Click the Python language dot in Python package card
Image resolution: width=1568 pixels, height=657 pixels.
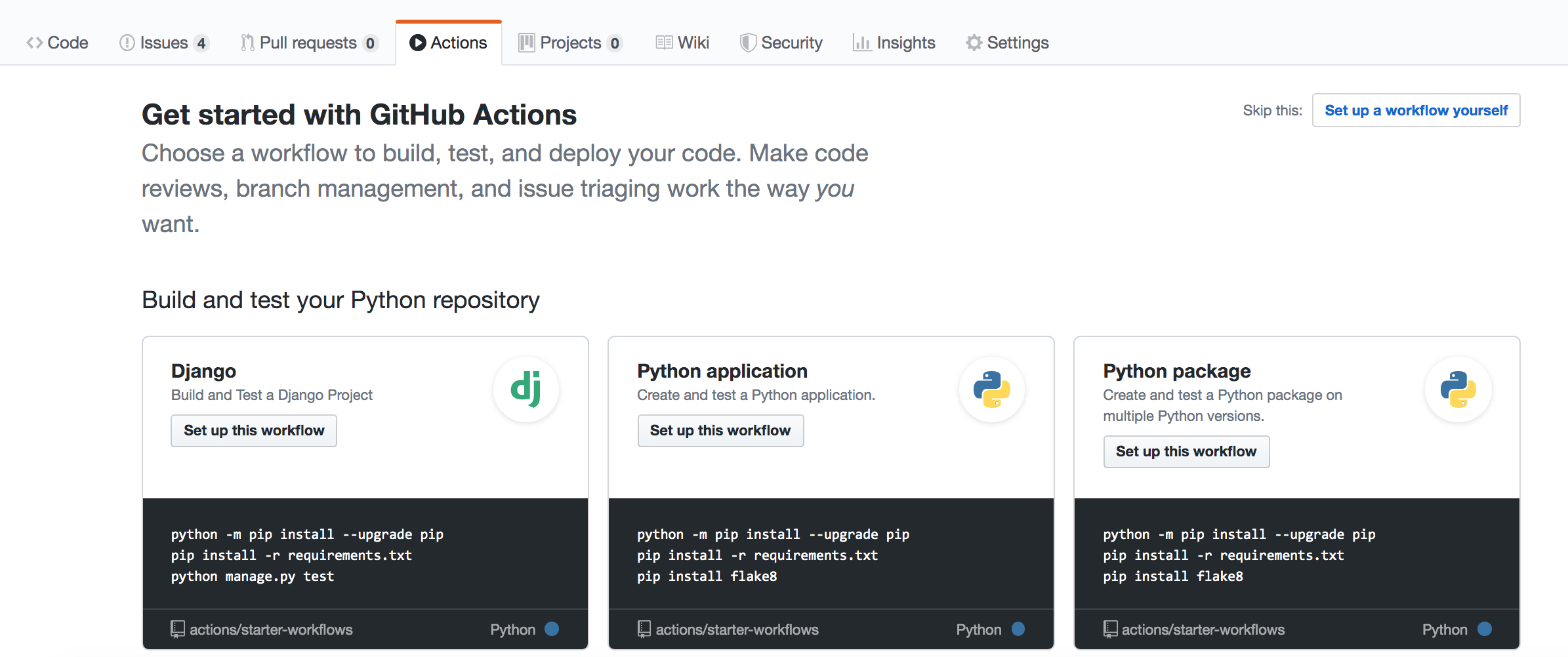point(1485,629)
